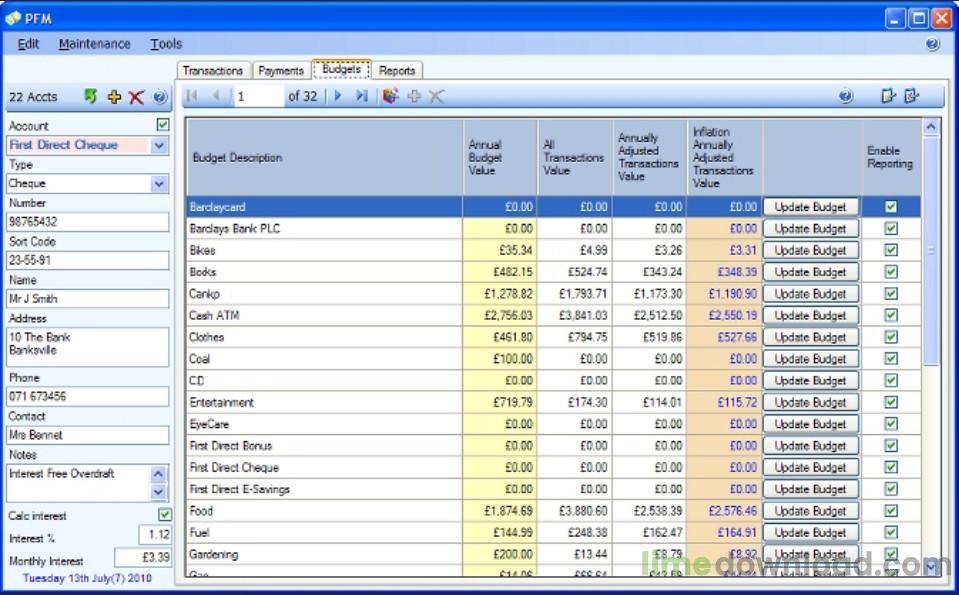Toggle the Calc interest checkbox

click(x=165, y=515)
